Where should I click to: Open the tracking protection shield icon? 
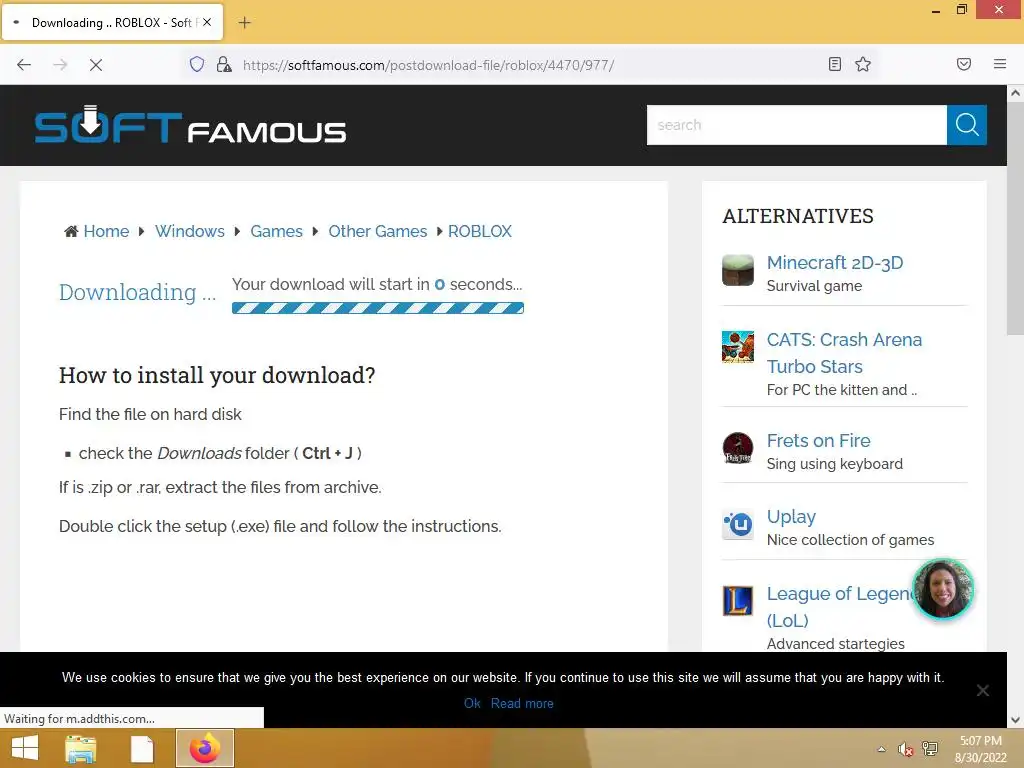coord(197,65)
